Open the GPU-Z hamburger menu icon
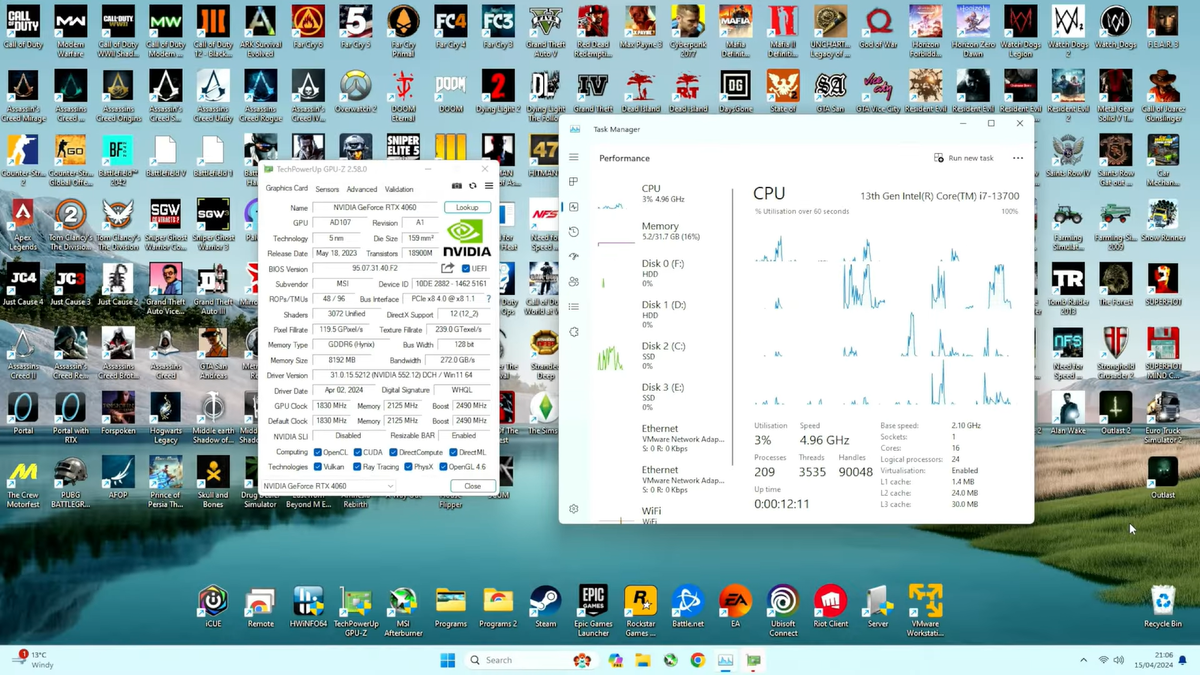 488,186
